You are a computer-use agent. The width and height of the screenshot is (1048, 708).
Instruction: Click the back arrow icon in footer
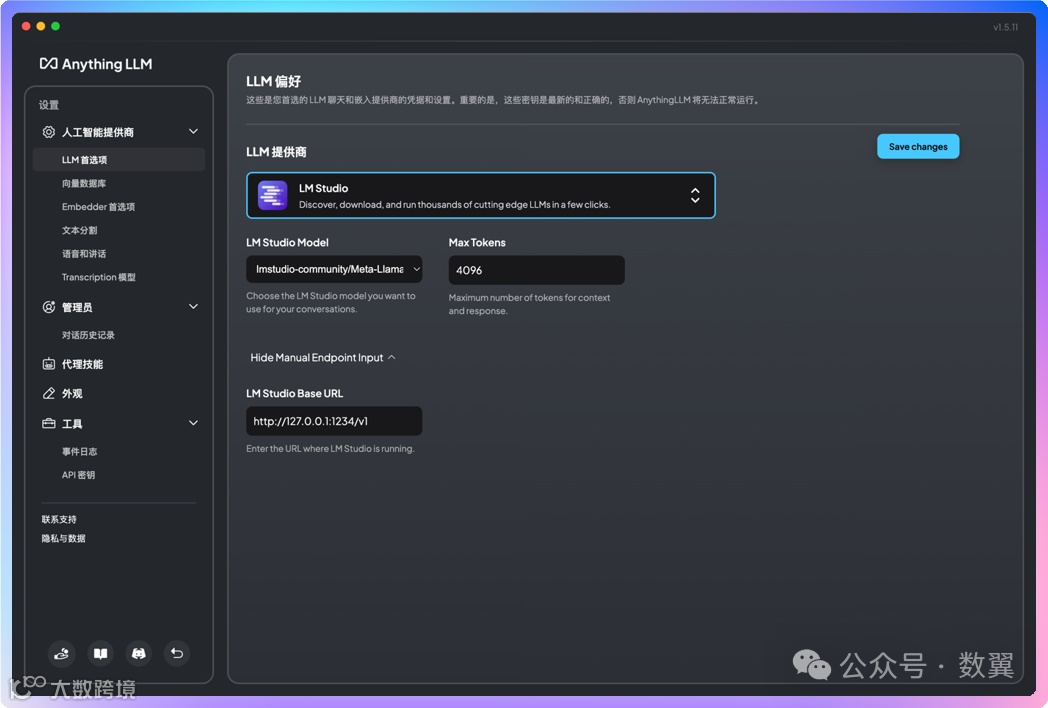(177, 653)
